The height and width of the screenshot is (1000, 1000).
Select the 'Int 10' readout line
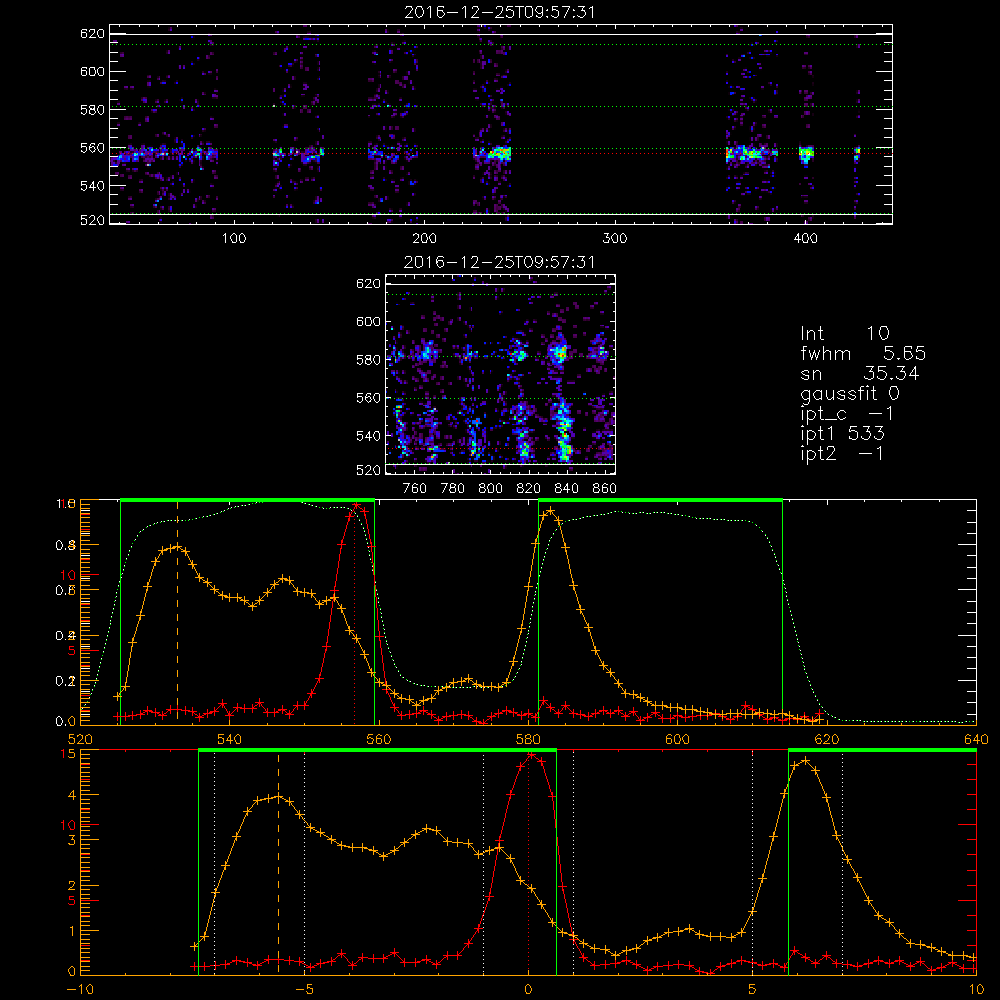pyautogui.click(x=844, y=333)
